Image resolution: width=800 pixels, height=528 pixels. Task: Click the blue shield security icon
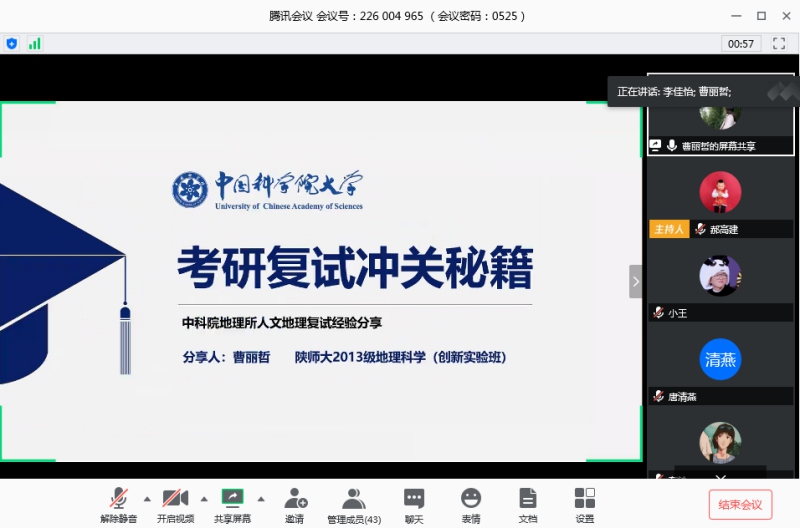coord(12,43)
